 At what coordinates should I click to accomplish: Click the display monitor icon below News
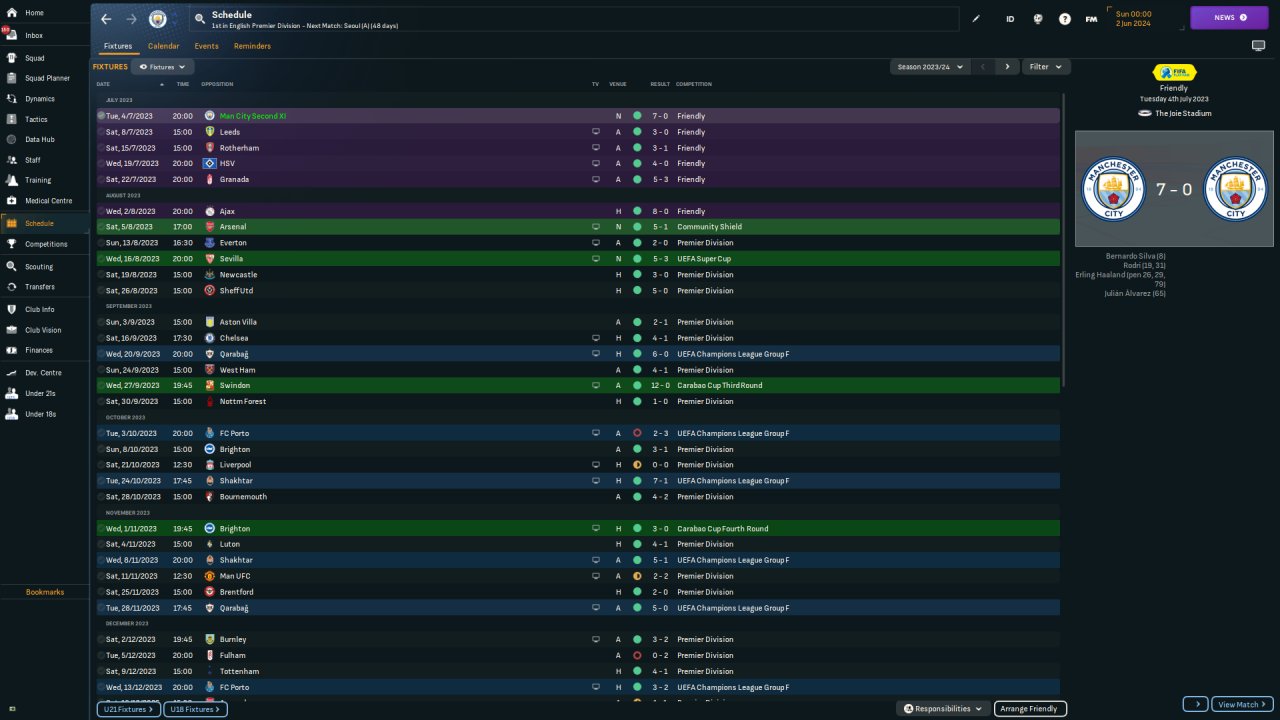point(1258,46)
